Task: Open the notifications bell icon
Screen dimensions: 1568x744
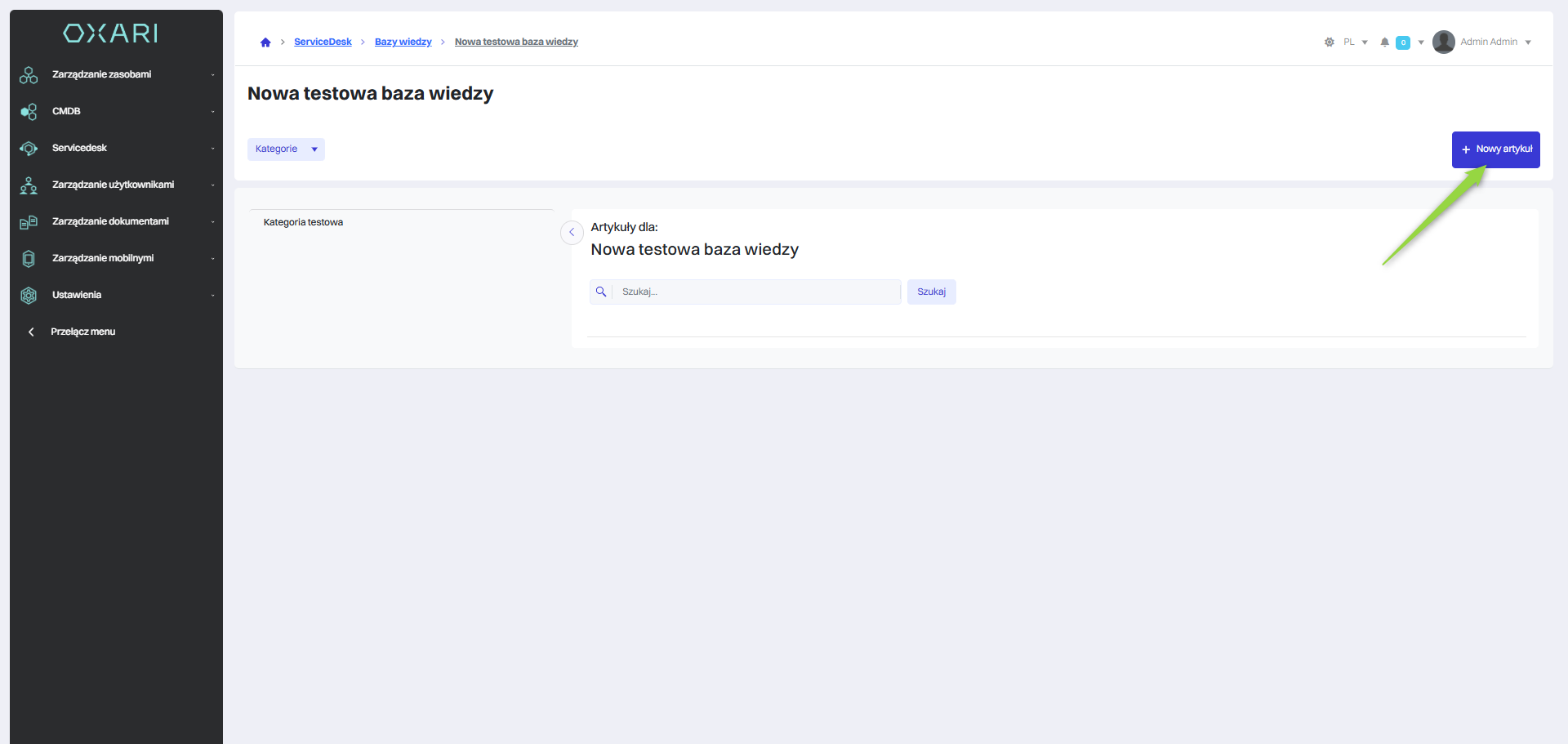Action: pyautogui.click(x=1384, y=42)
